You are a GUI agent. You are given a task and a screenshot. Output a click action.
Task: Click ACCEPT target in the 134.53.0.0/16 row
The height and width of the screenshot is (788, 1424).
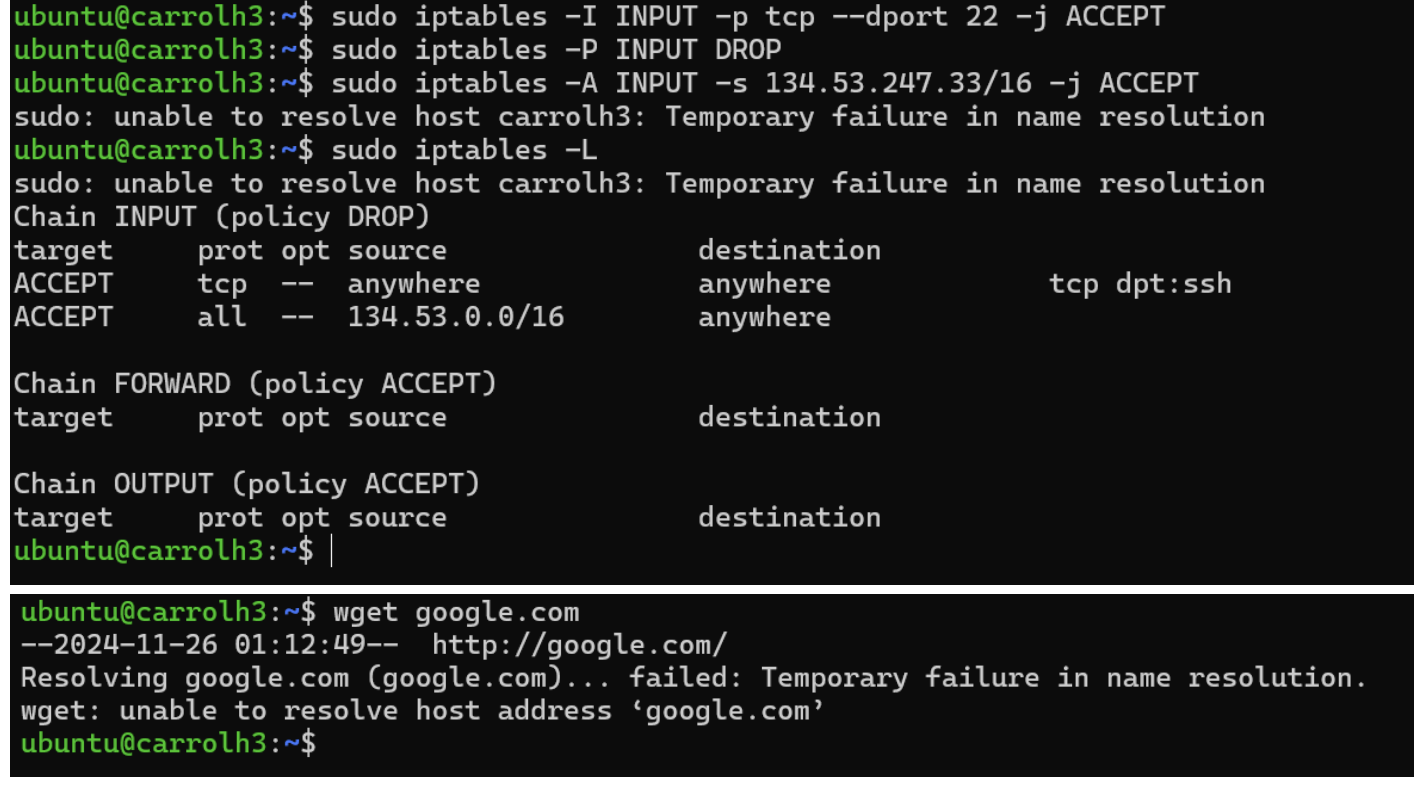(63, 317)
